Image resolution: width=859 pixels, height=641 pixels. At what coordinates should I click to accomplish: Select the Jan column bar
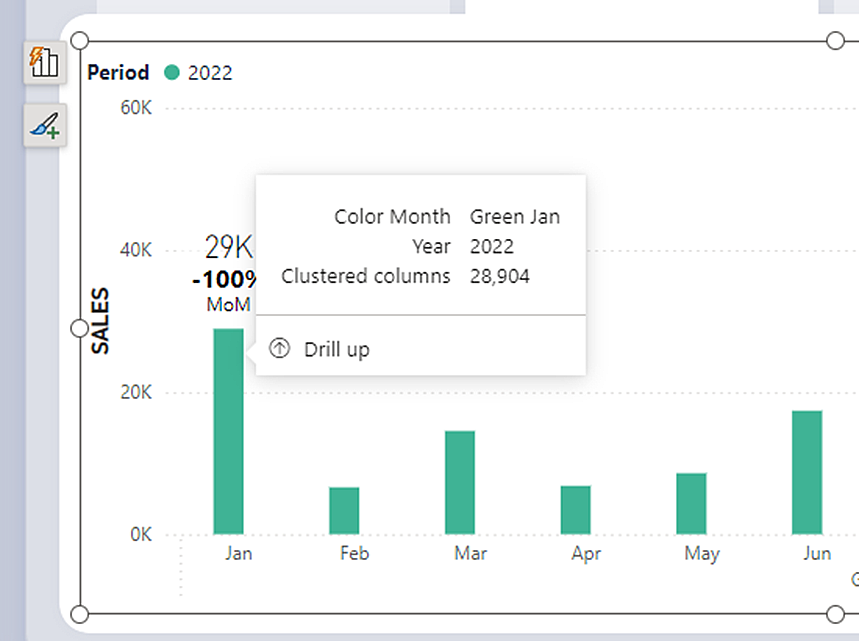[x=227, y=430]
